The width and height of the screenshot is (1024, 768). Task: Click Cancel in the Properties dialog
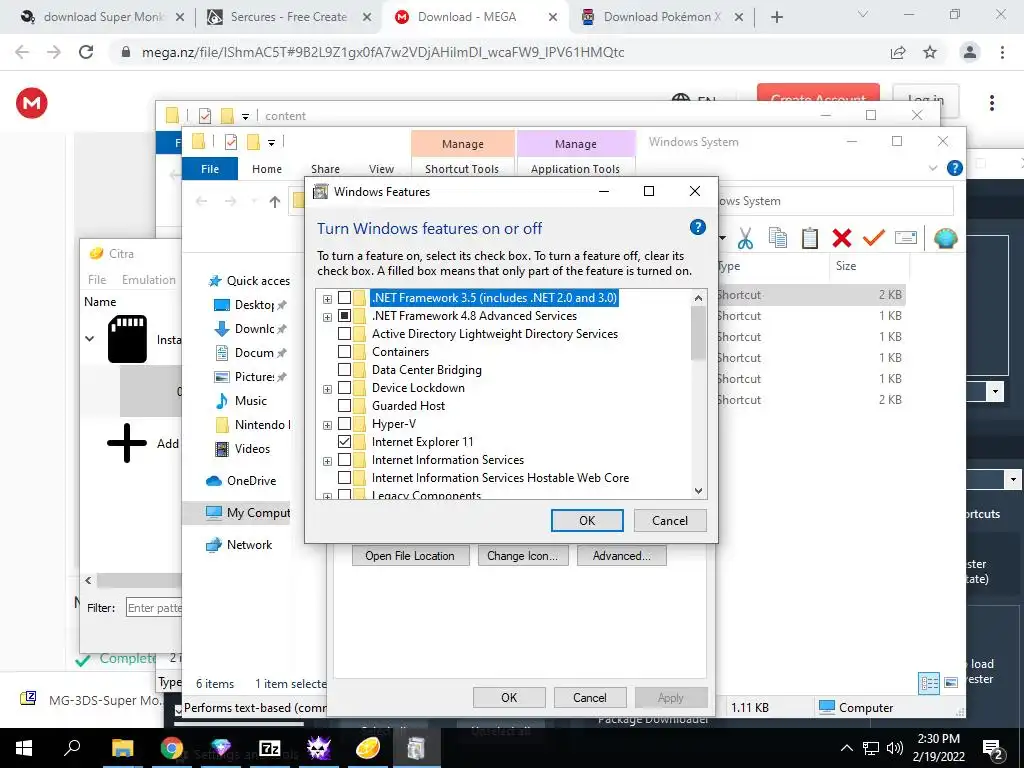590,697
